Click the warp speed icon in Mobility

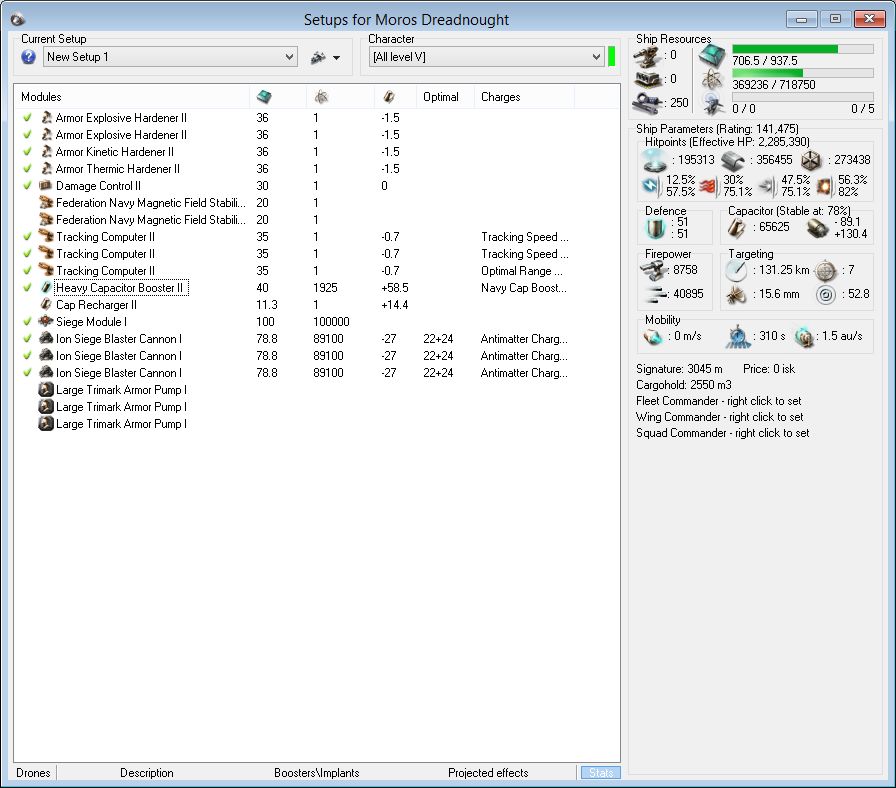805,337
